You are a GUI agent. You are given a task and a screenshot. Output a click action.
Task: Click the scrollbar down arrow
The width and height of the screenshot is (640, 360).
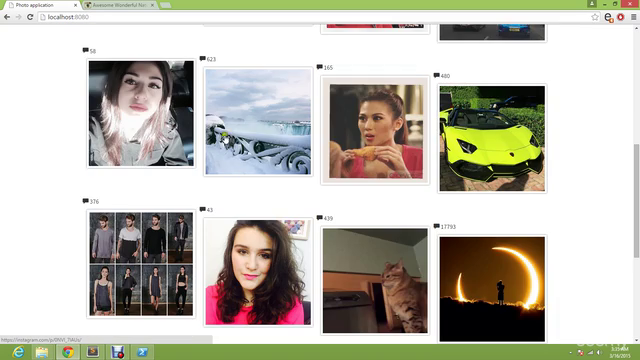click(x=636, y=340)
